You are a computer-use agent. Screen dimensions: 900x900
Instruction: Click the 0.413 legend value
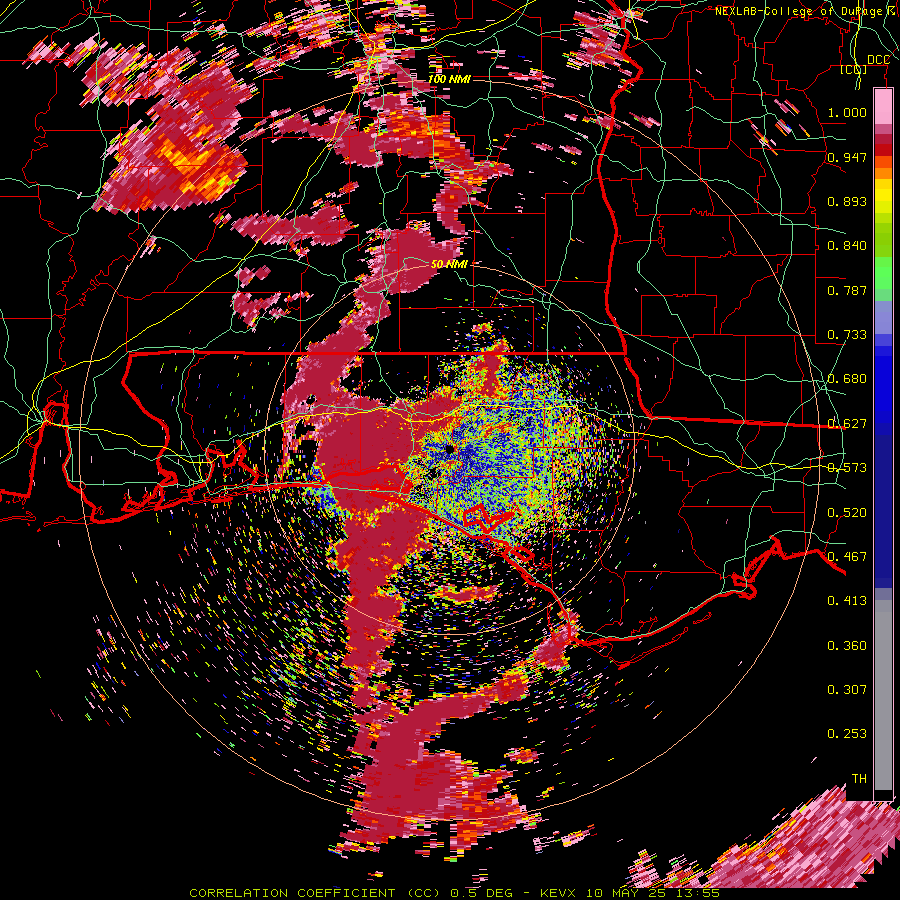pos(847,601)
